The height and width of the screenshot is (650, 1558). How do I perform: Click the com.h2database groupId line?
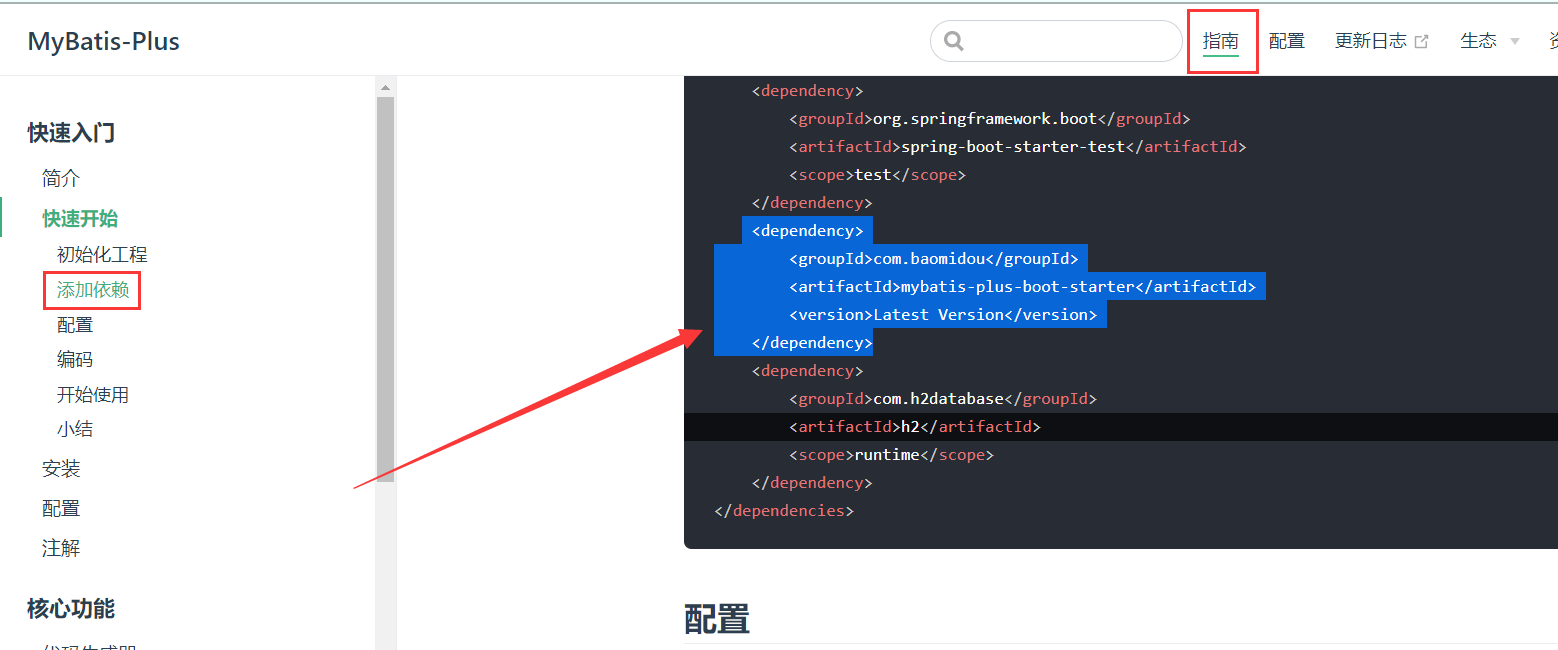point(943,399)
